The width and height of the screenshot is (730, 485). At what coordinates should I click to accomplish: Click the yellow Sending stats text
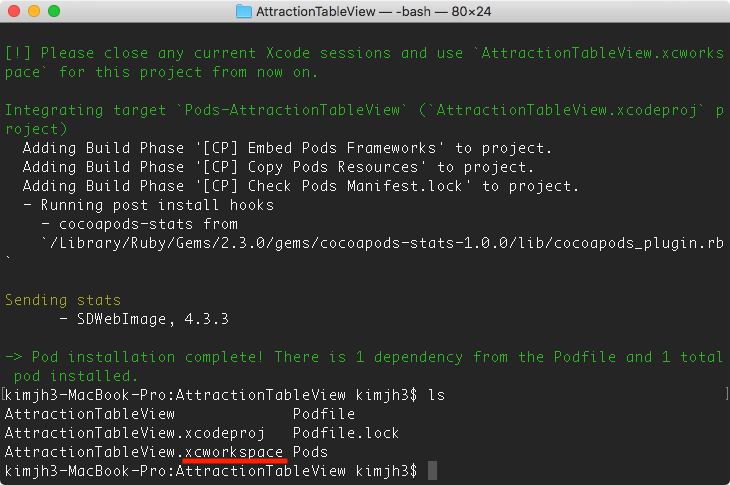62,300
